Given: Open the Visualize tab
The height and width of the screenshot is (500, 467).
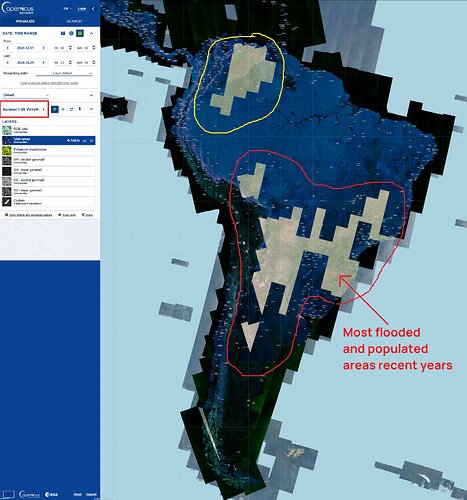Looking at the screenshot, I should coord(25,21).
